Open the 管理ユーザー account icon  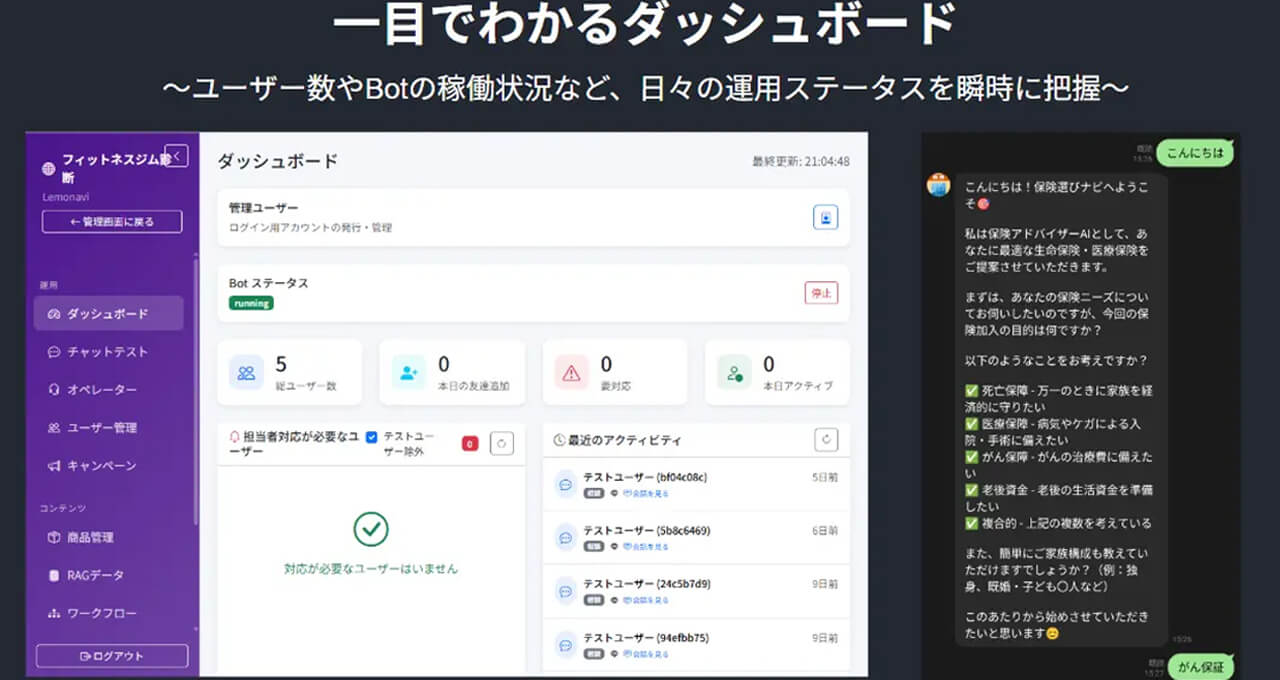pos(824,217)
